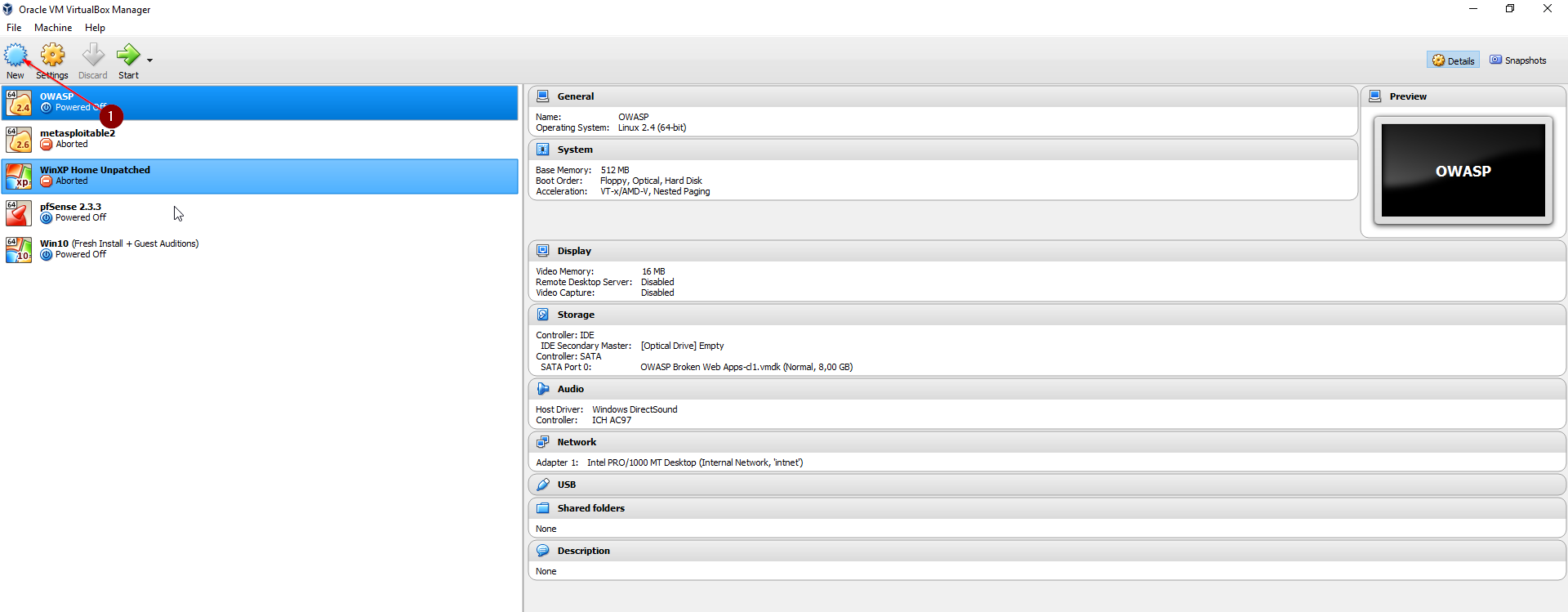Click the Win10 OS icon
1568x612 pixels.
click(x=19, y=250)
